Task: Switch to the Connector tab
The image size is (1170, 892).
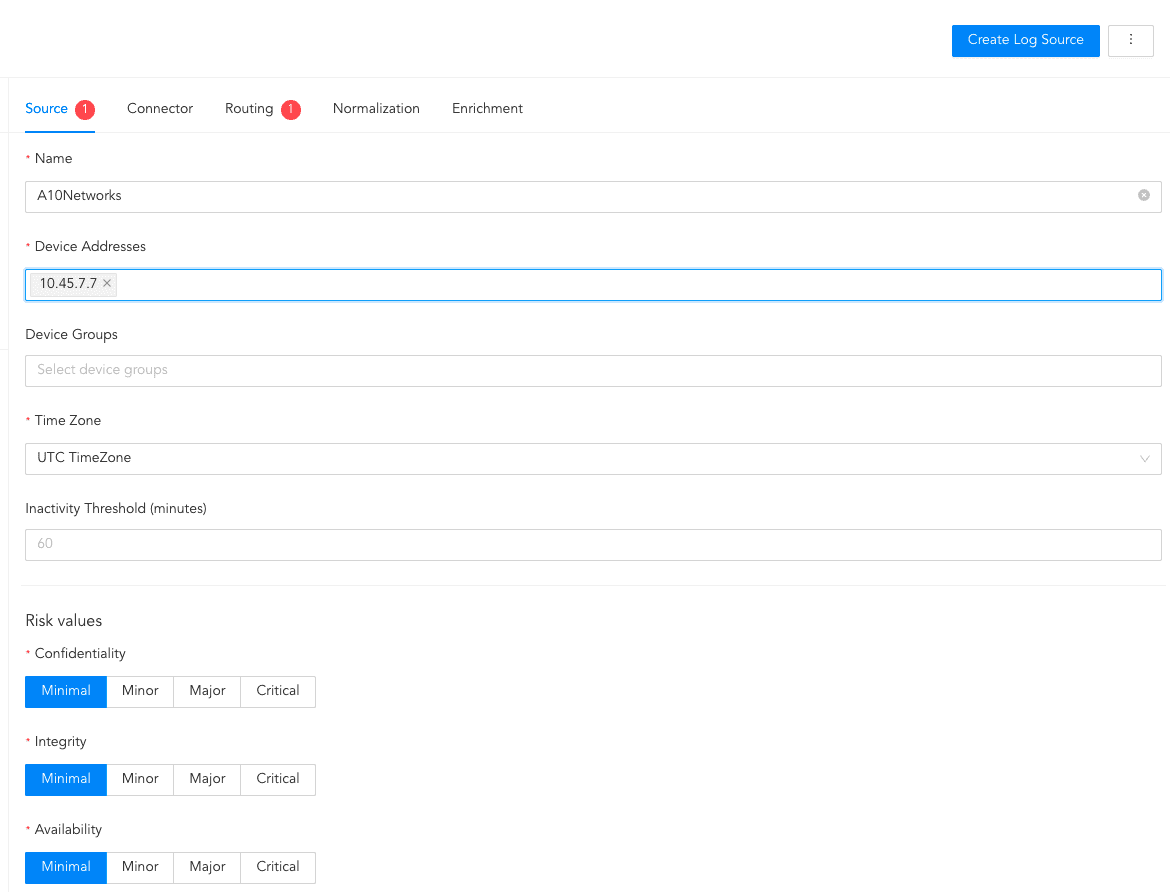Action: click(x=160, y=109)
